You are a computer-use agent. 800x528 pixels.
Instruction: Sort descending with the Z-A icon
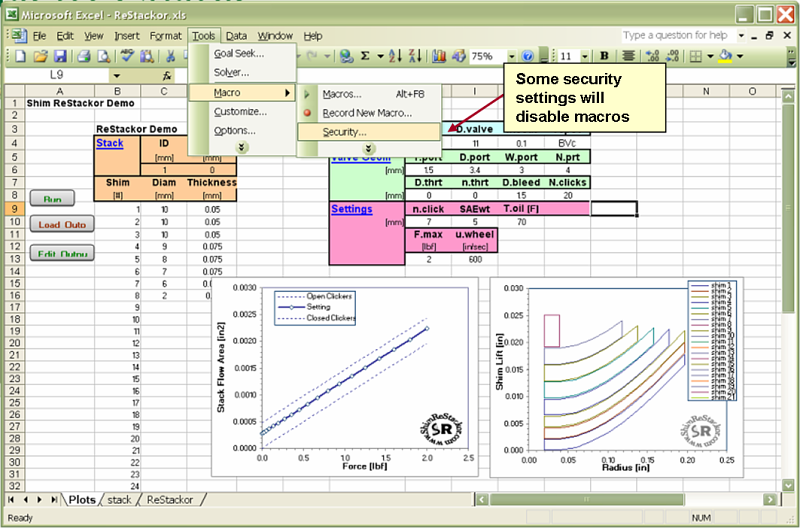pos(415,56)
